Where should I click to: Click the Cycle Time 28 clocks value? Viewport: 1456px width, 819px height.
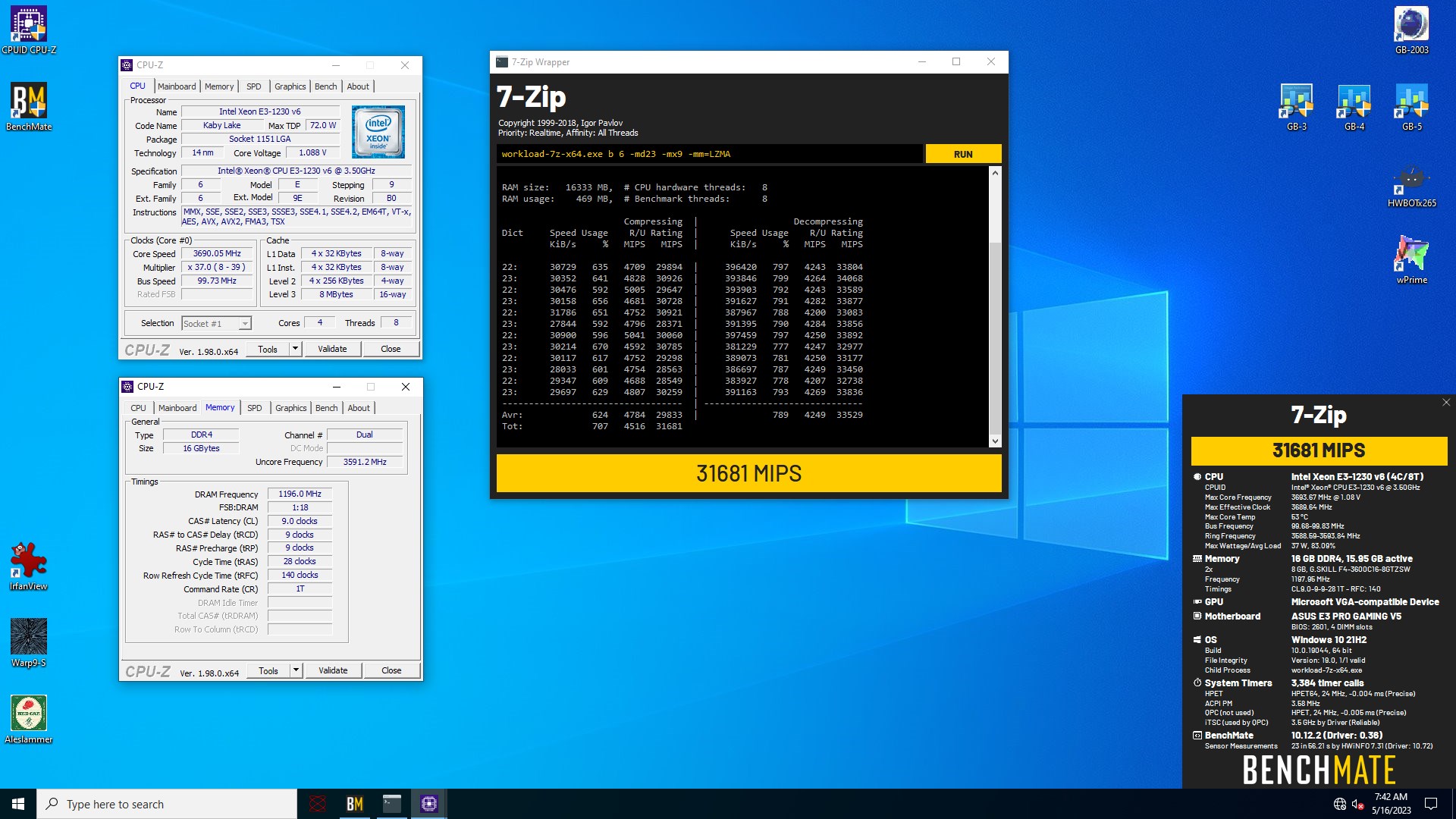(x=300, y=562)
